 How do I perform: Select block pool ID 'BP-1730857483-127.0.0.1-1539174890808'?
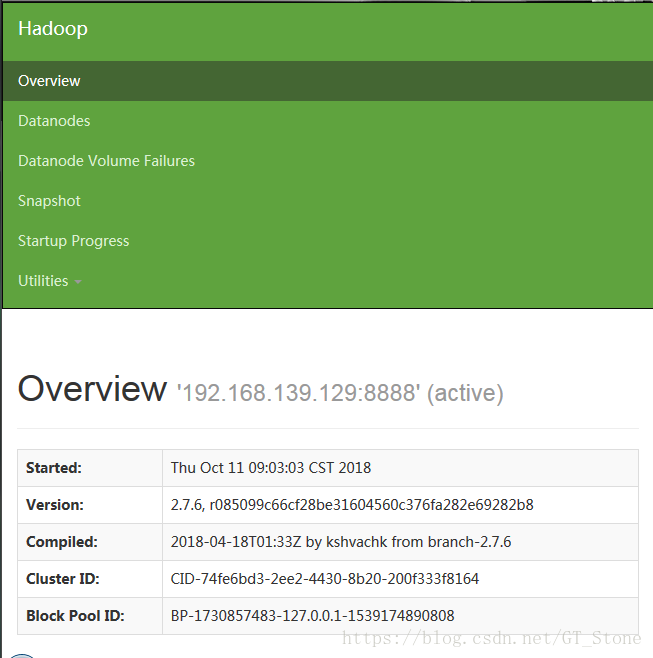pyautogui.click(x=312, y=616)
